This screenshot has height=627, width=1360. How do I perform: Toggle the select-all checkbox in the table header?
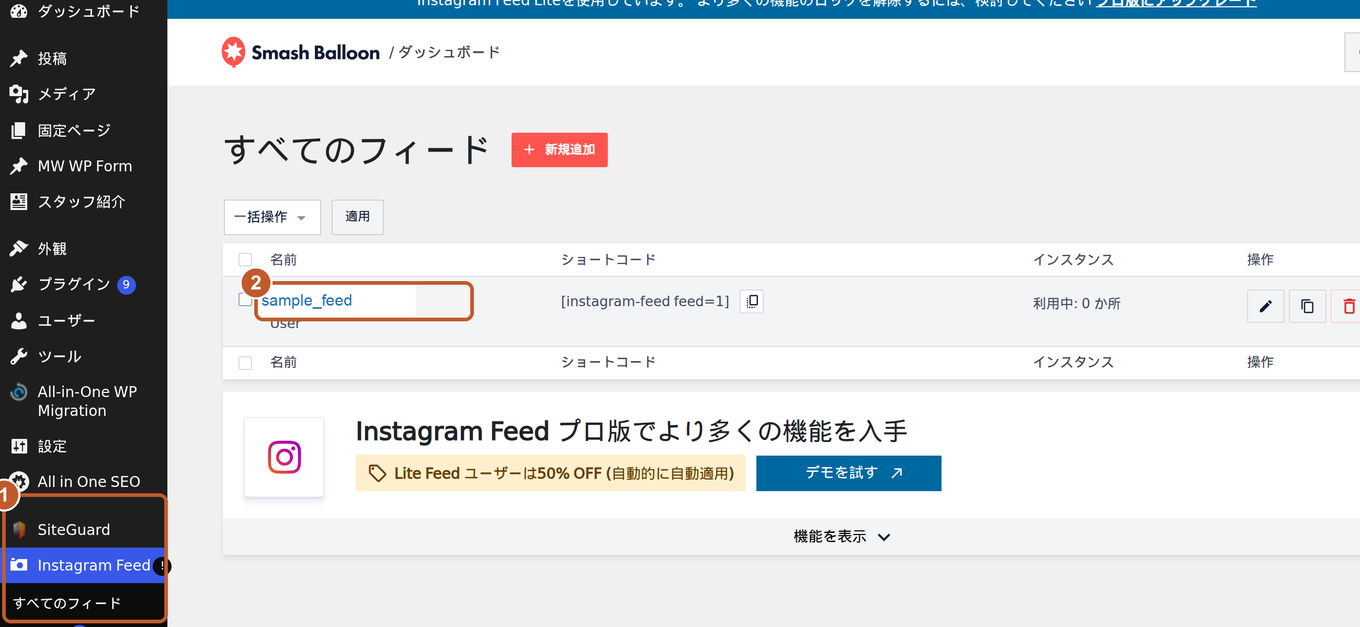coord(245,260)
